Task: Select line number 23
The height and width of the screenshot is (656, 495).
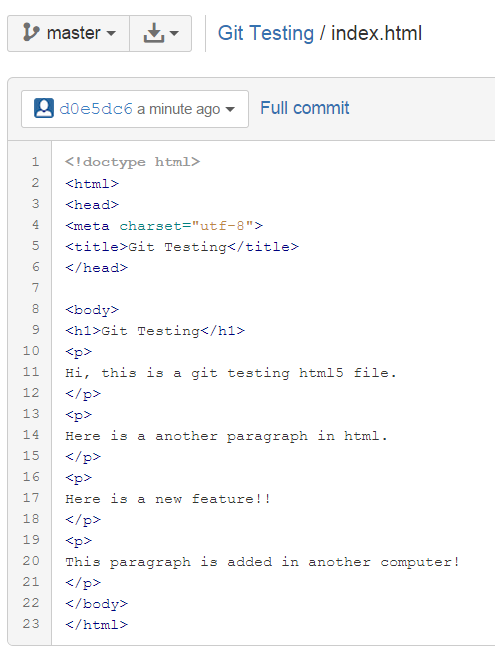Action: pos(31,624)
